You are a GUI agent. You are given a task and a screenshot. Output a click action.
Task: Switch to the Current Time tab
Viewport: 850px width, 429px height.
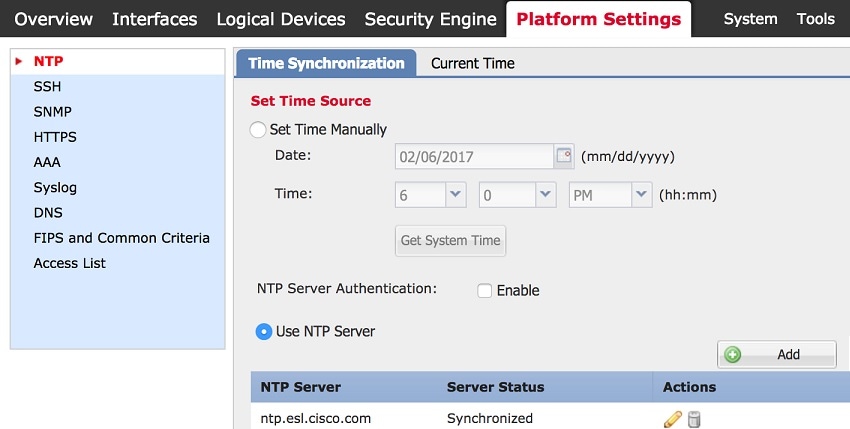tap(473, 63)
